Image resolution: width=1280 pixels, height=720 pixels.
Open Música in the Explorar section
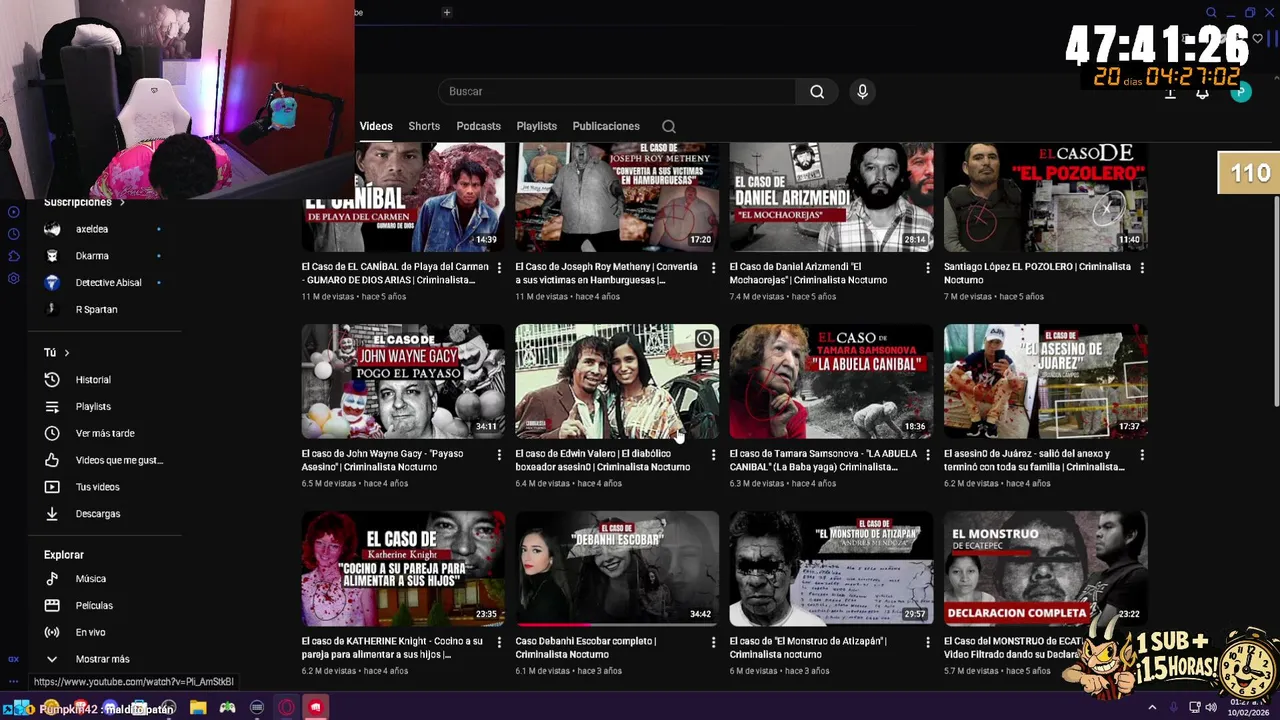105,579
